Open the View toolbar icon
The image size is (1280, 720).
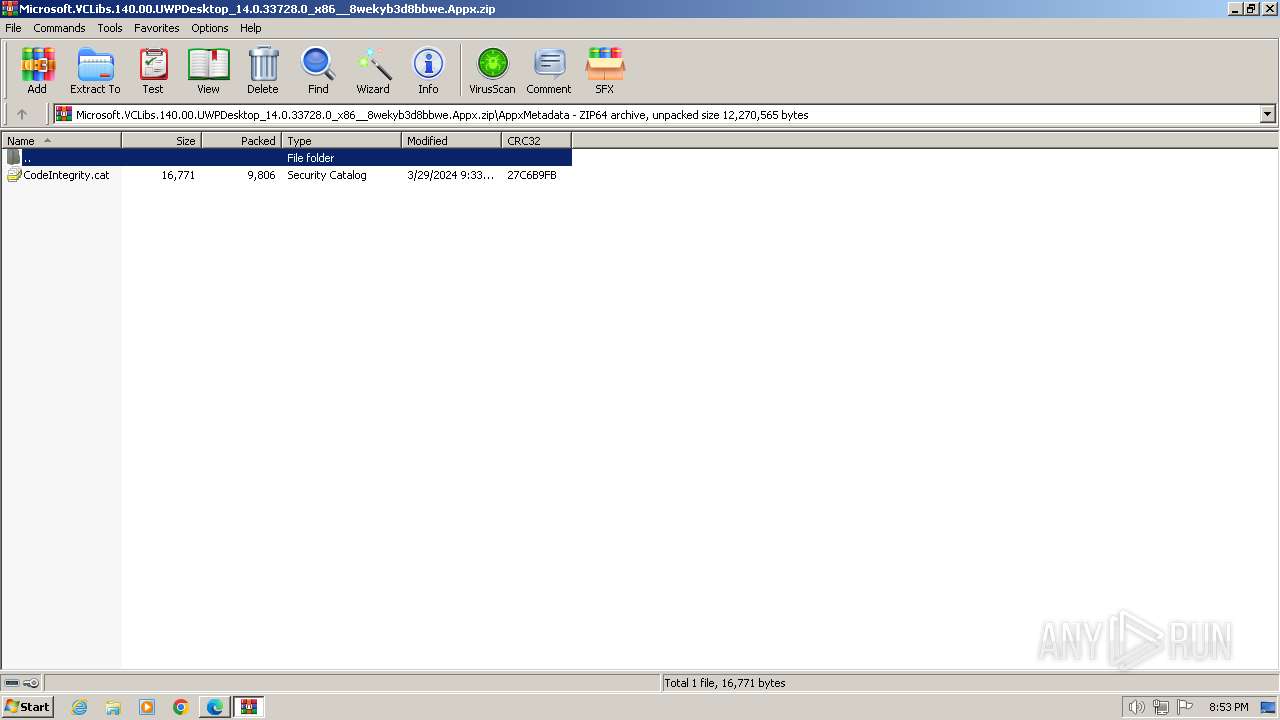(208, 70)
